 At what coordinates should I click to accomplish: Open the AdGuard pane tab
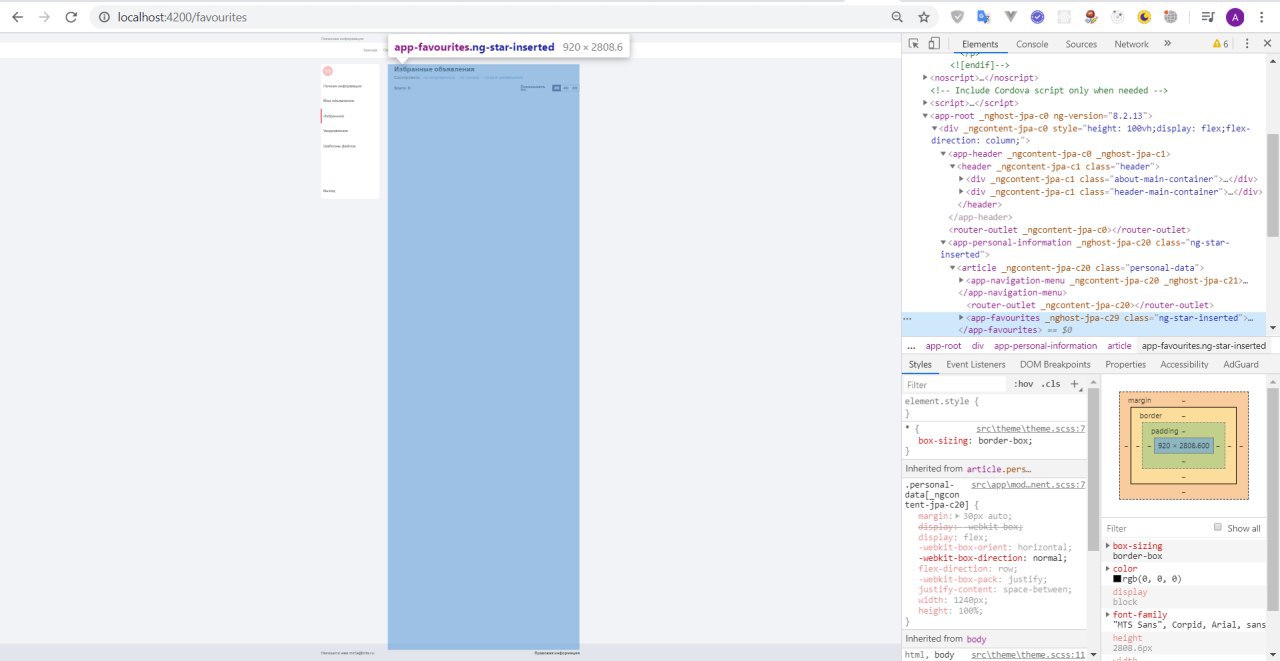(x=1240, y=365)
